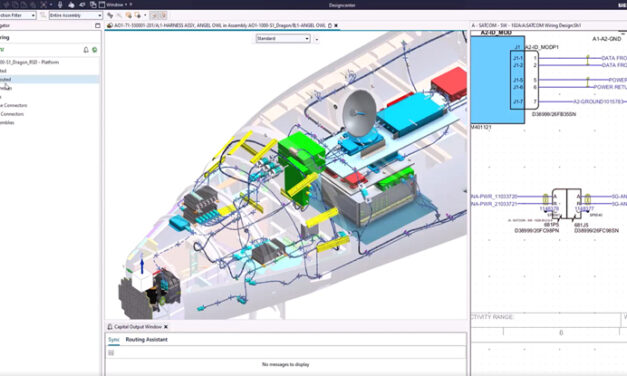Select the blue A2-ID_MOD block in the schematic
The image size is (627, 376).
(497, 80)
